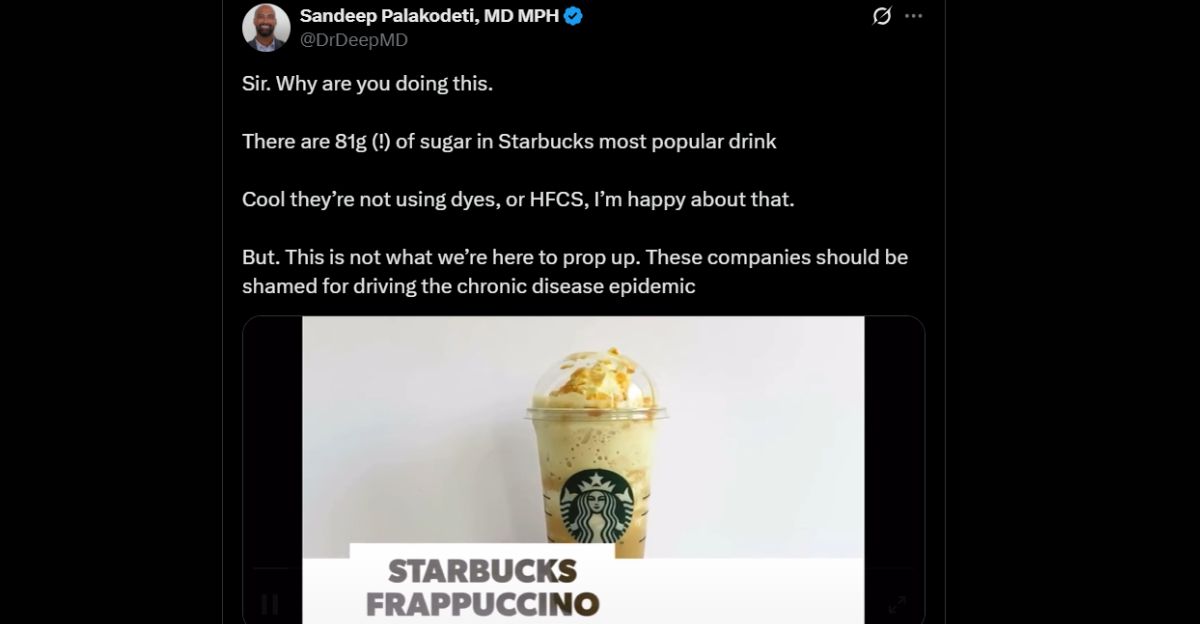Select the line 'Sir. Why are you doing this.'
The height and width of the screenshot is (624, 1200).
pyautogui.click(x=367, y=83)
